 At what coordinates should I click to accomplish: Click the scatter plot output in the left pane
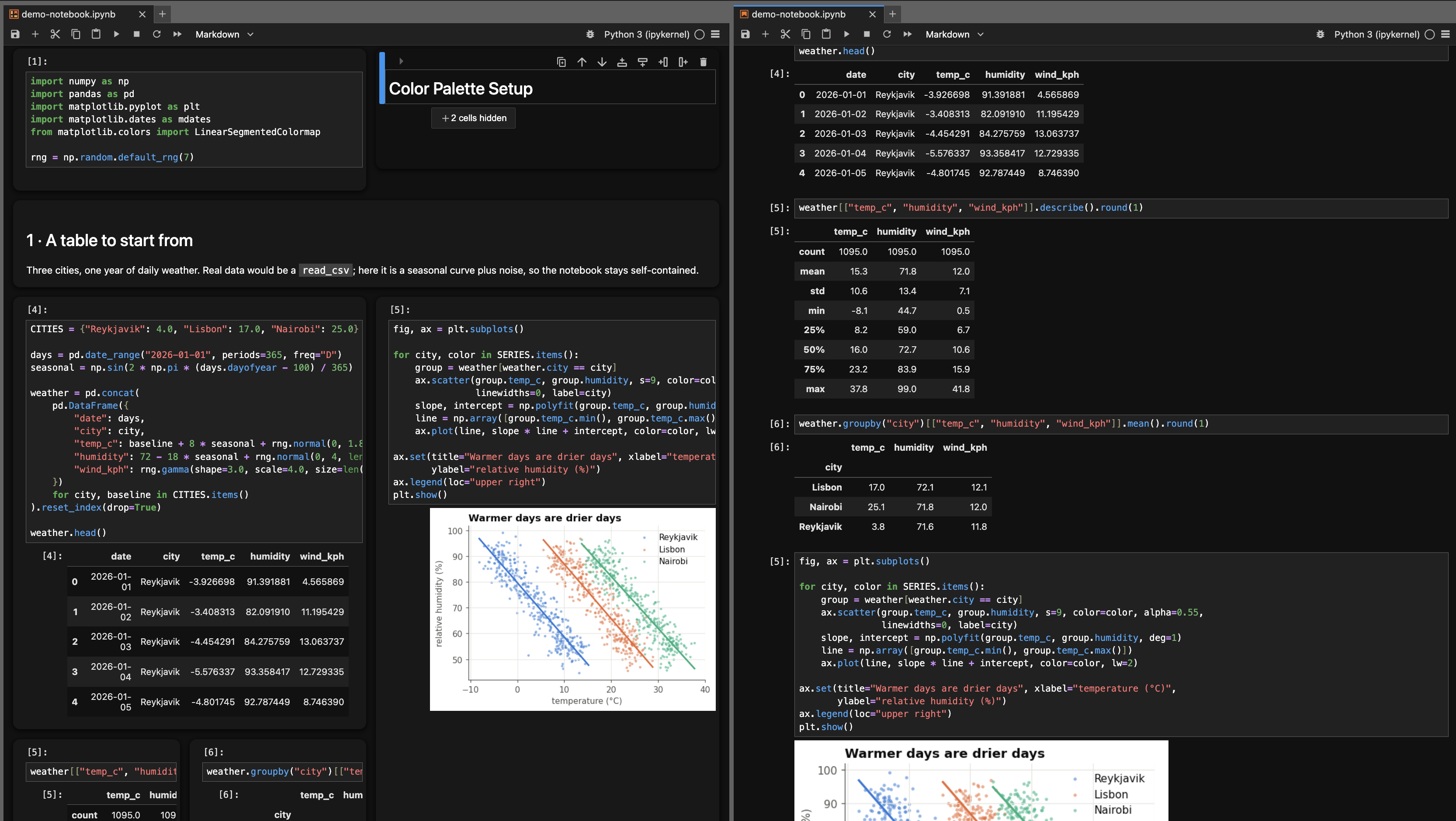[x=572, y=609]
